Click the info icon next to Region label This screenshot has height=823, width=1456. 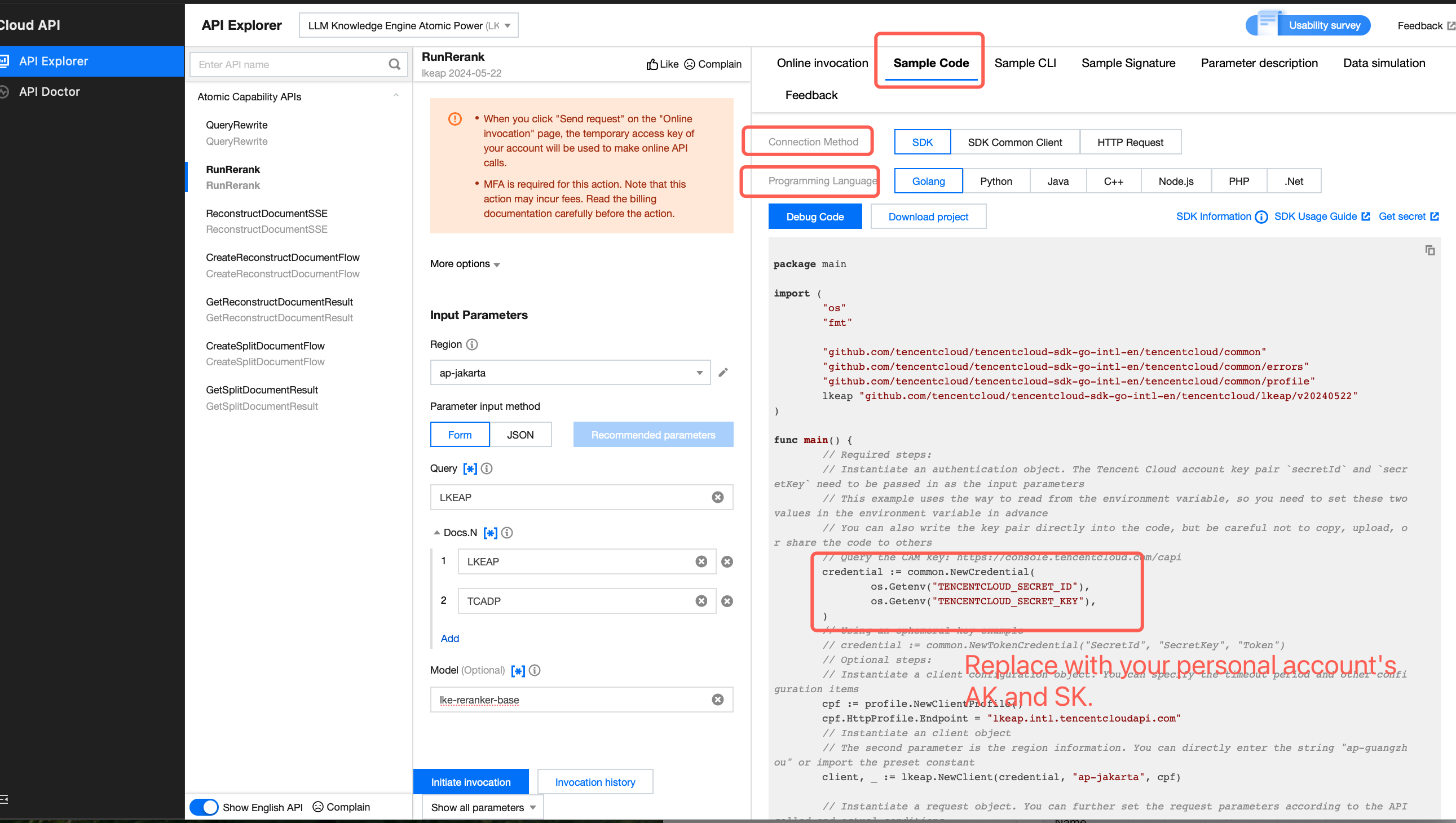tap(472, 344)
